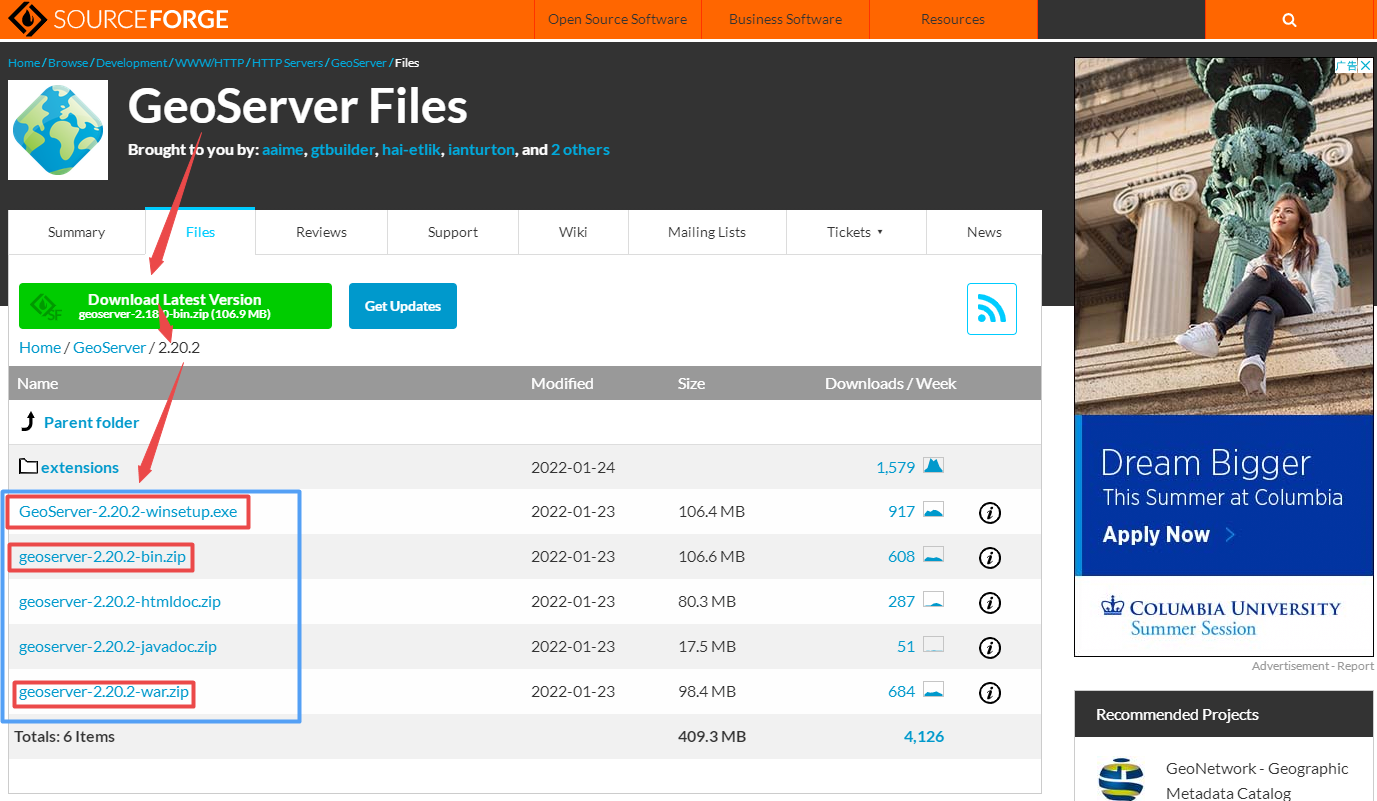Switch to the Reviews tab

tap(320, 231)
